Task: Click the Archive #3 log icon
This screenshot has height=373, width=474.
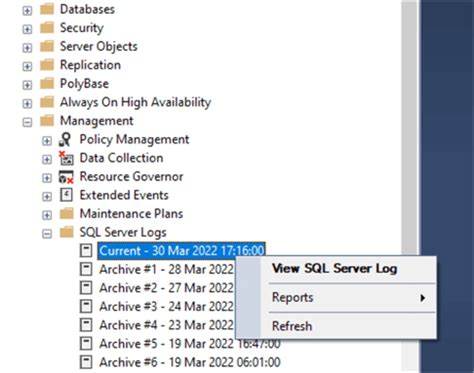Action: tap(86, 306)
